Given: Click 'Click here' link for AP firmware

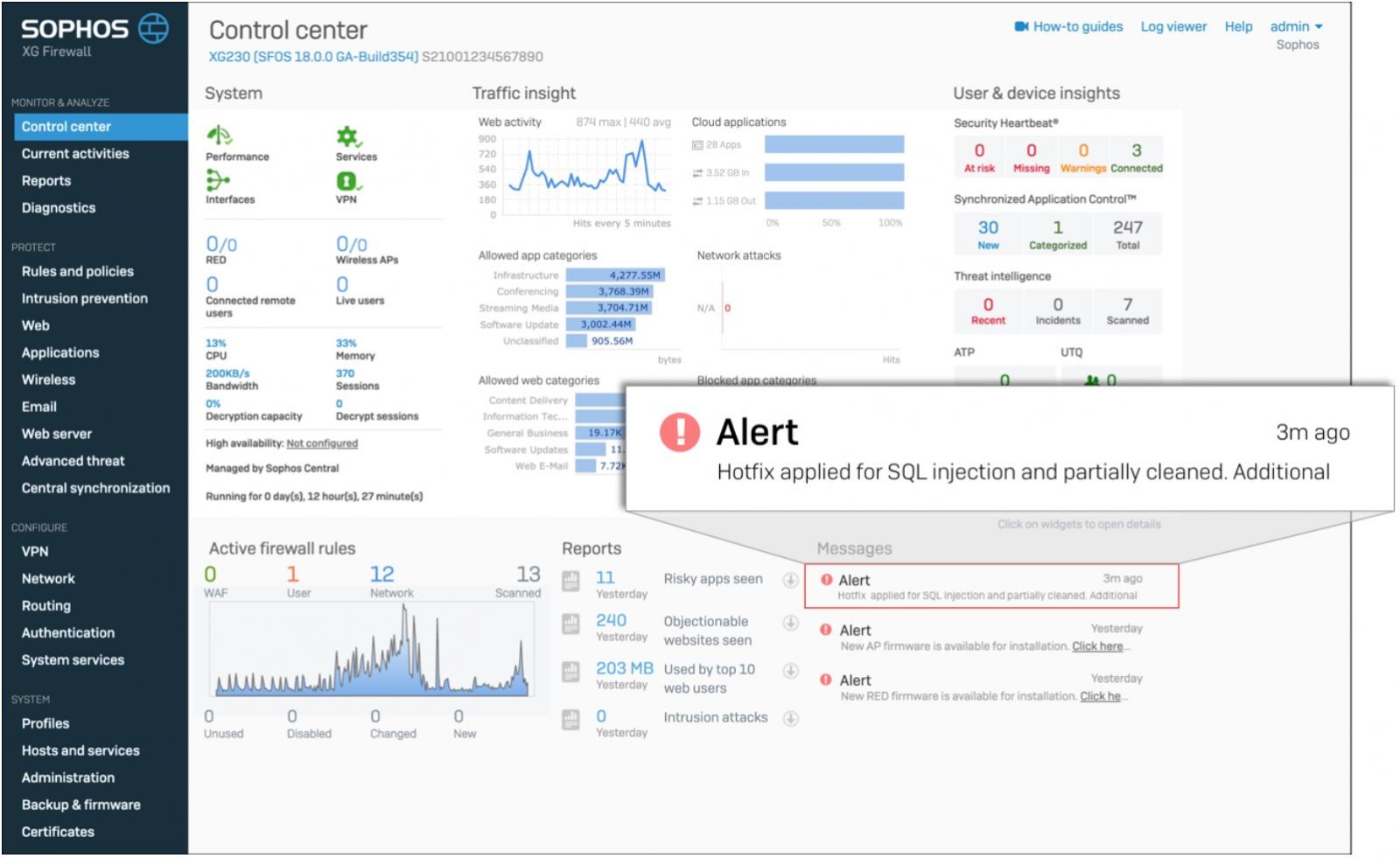Looking at the screenshot, I should [x=1097, y=646].
